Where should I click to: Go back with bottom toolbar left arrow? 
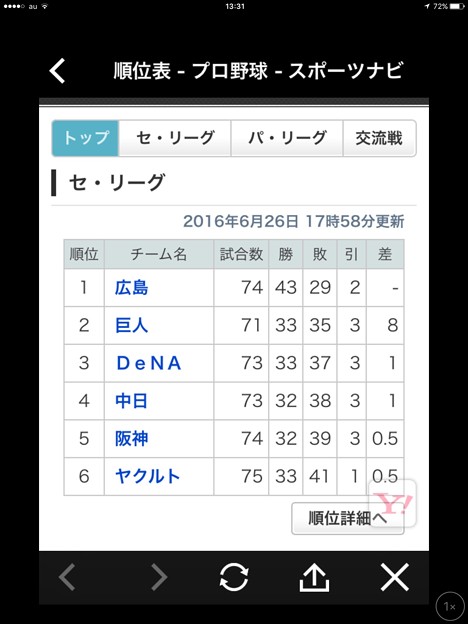[x=67, y=577]
